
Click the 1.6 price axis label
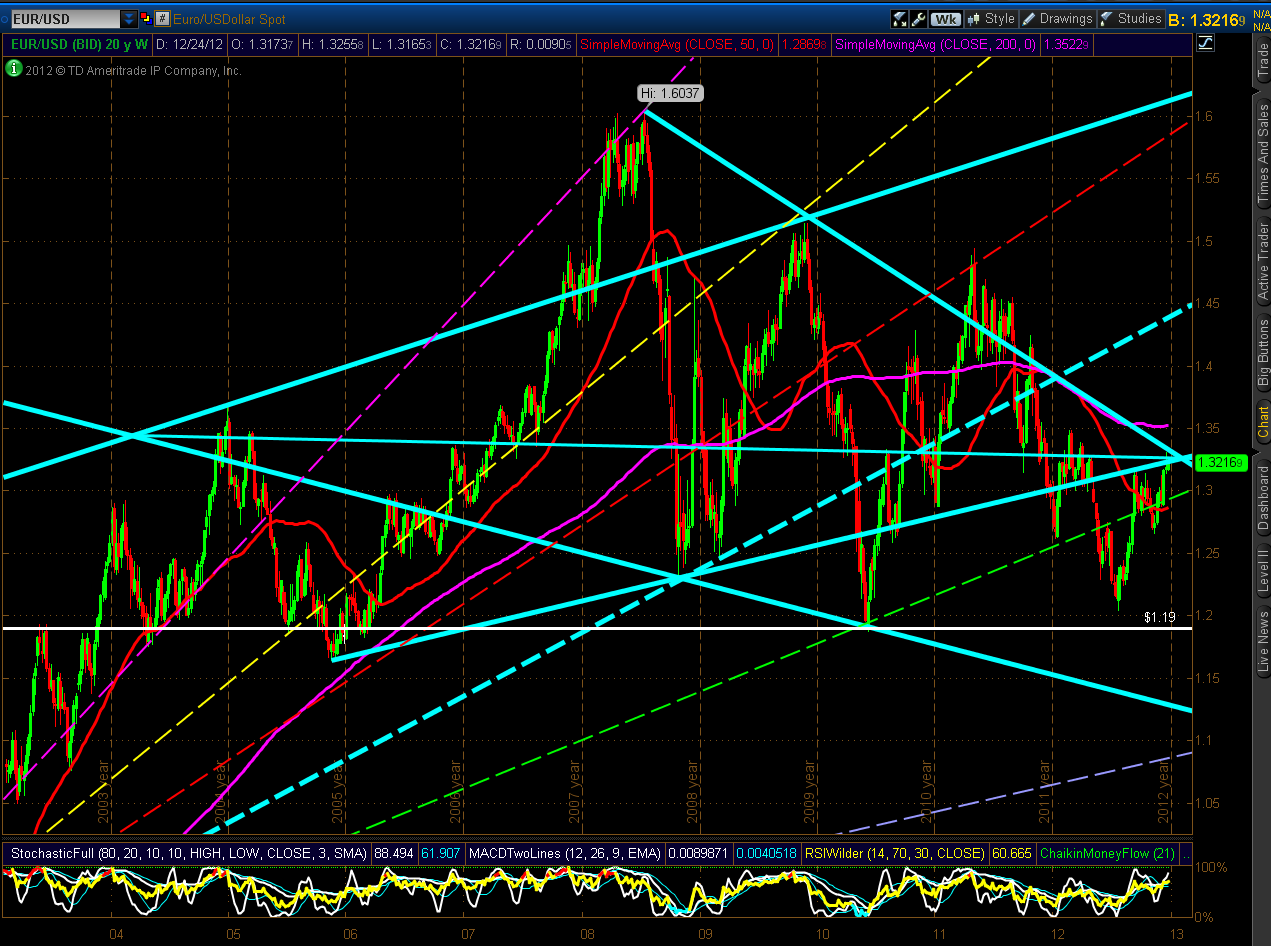(1205, 116)
